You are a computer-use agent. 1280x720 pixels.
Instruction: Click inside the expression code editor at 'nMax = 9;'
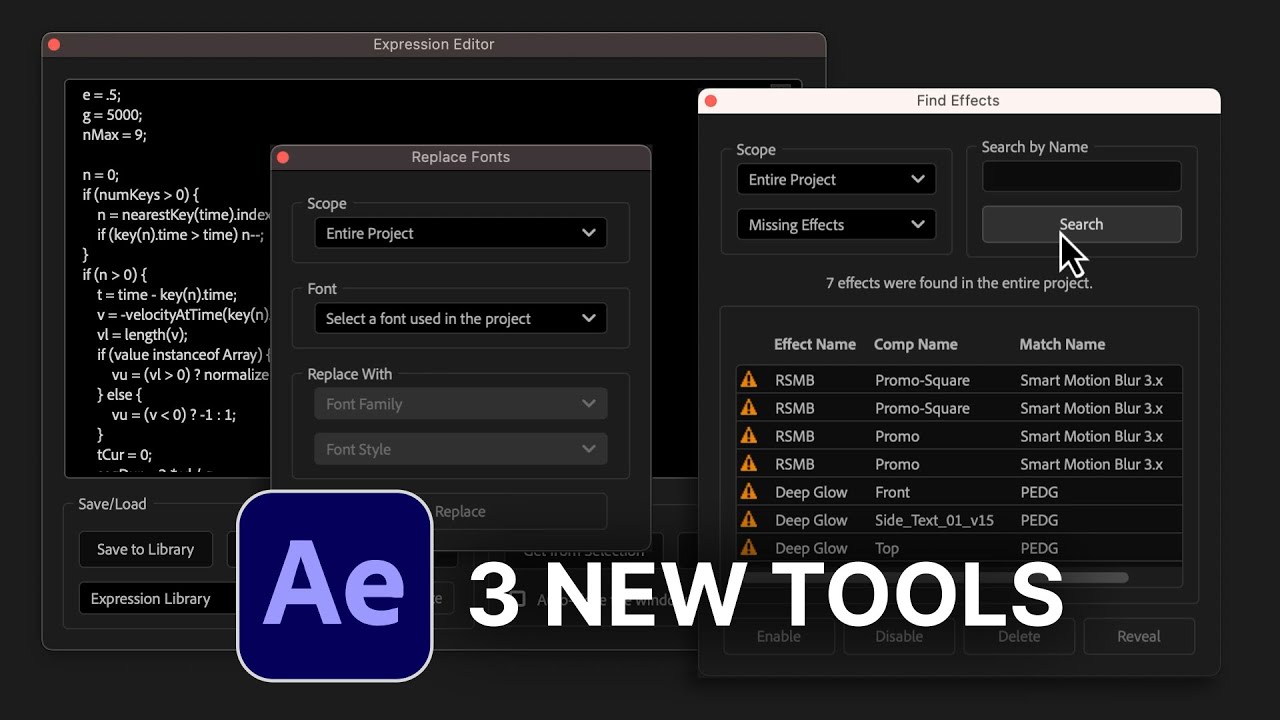pos(114,135)
